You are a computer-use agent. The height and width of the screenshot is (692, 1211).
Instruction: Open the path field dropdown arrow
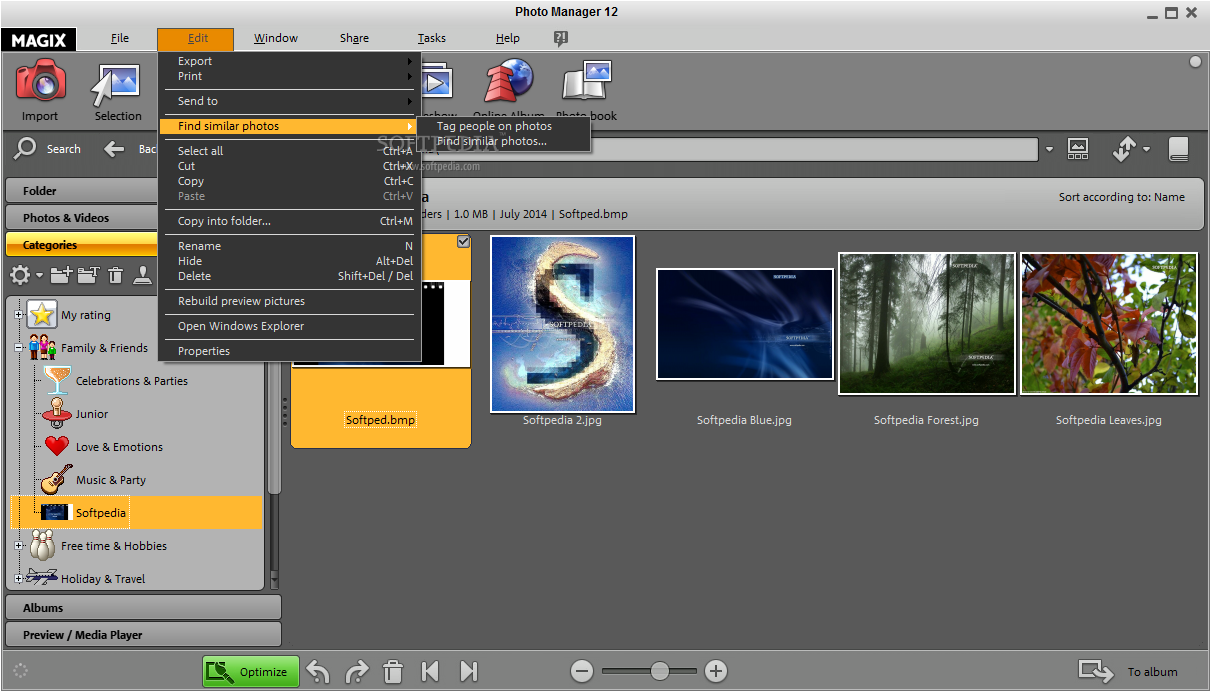[1049, 150]
